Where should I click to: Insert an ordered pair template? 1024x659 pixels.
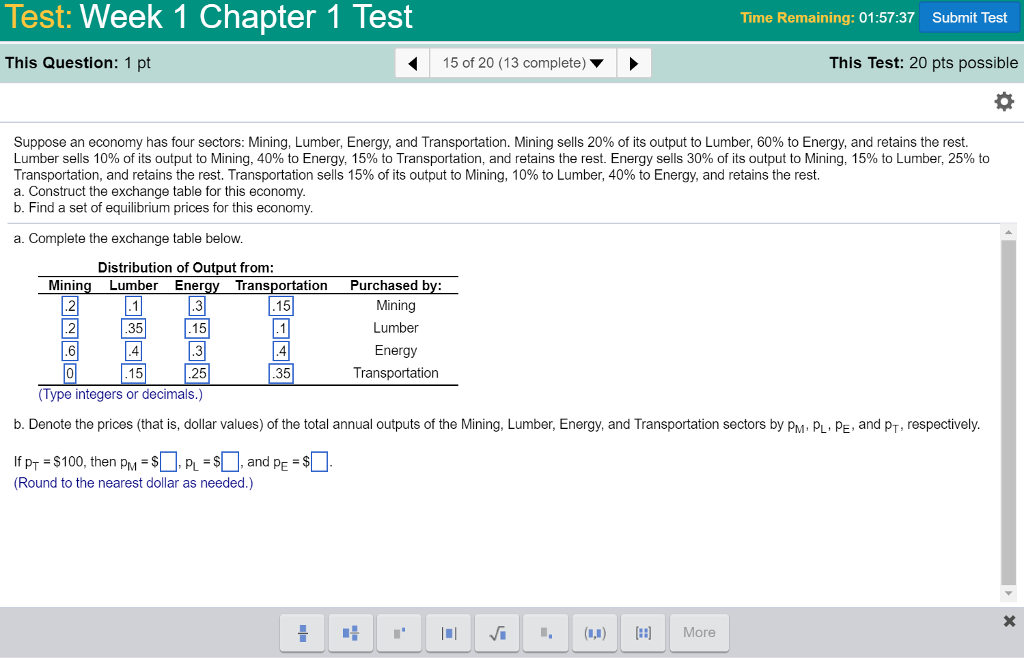click(x=594, y=632)
